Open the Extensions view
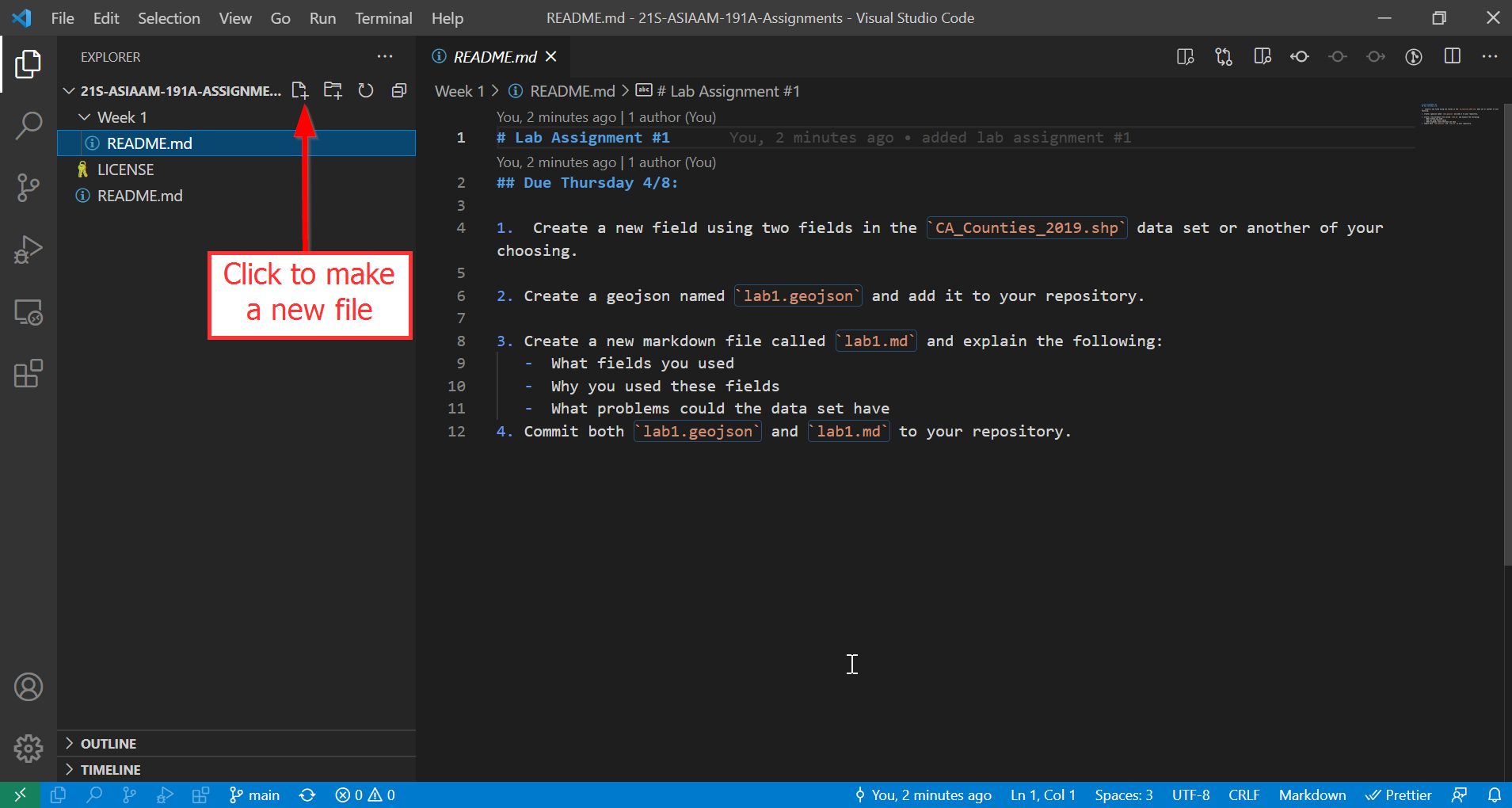 point(29,374)
